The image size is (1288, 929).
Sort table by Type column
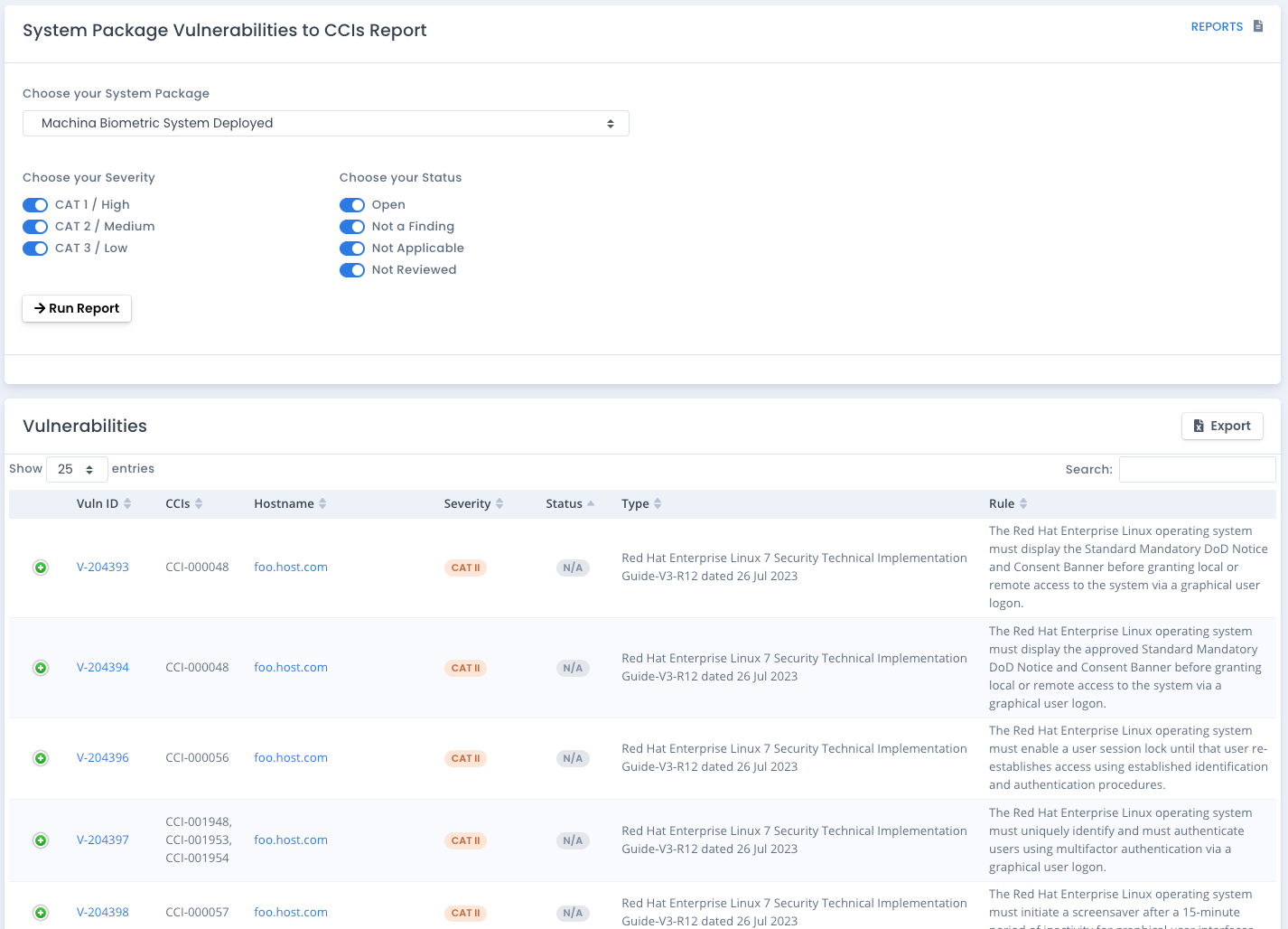[641, 503]
